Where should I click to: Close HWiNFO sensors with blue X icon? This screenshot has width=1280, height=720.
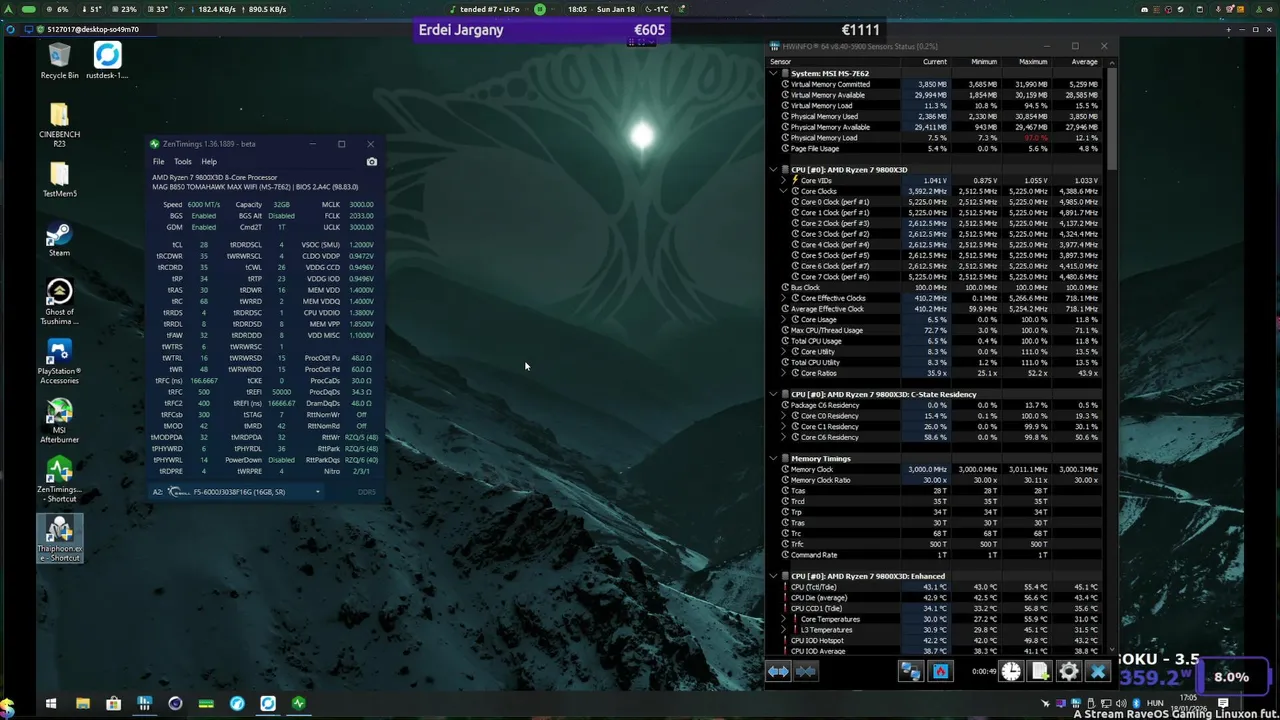click(1097, 672)
